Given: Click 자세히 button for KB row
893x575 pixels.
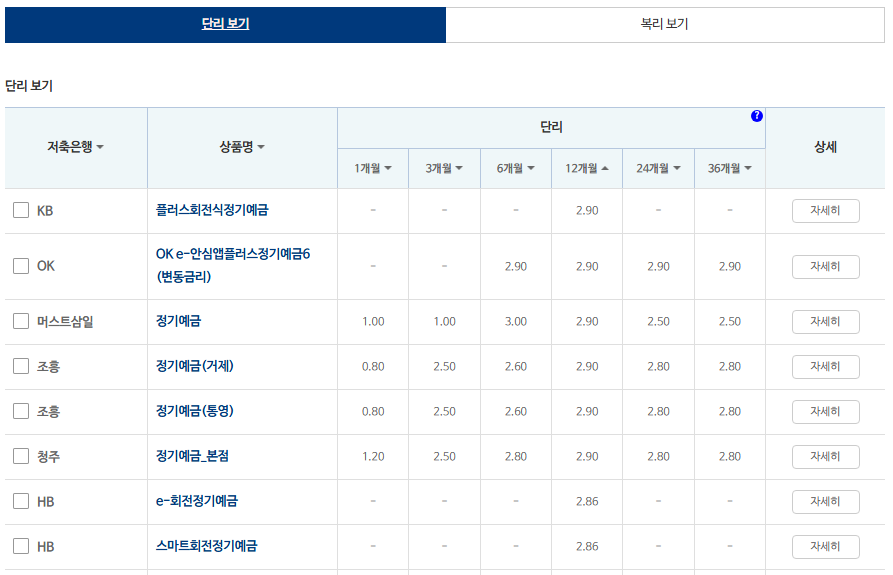Looking at the screenshot, I should point(825,211).
